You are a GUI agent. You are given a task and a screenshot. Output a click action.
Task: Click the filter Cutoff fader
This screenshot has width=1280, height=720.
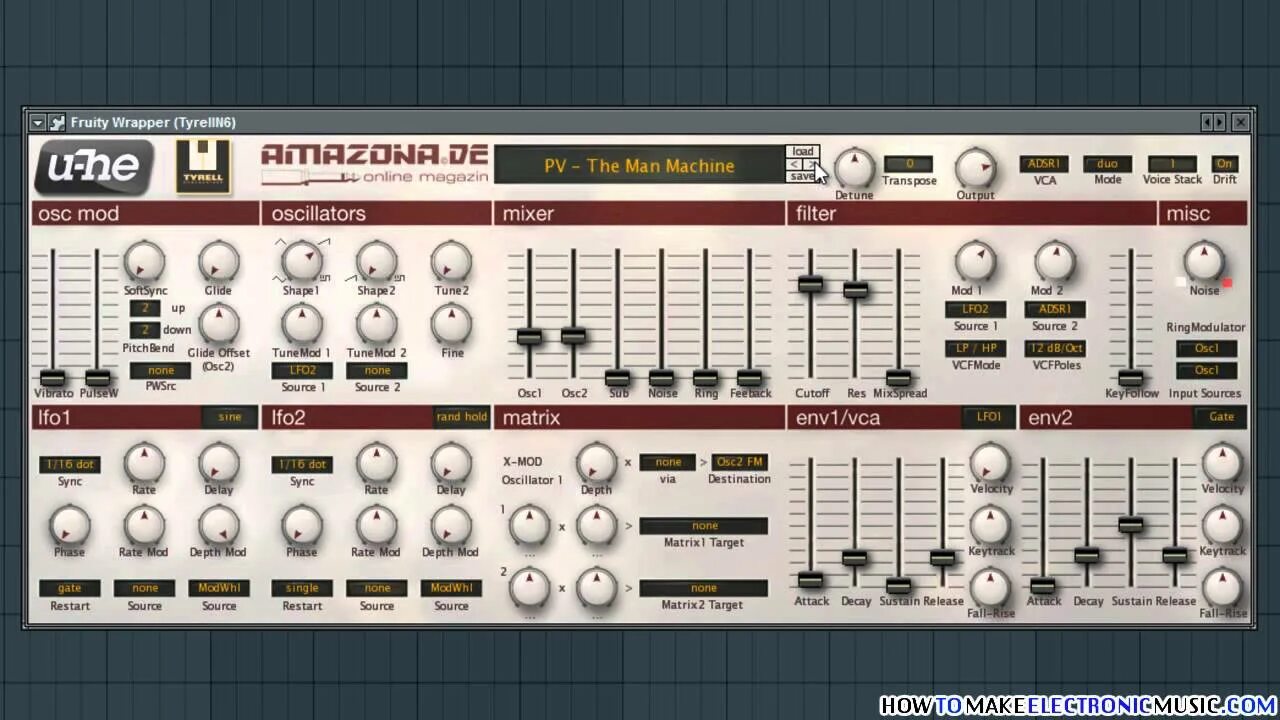tap(811, 284)
